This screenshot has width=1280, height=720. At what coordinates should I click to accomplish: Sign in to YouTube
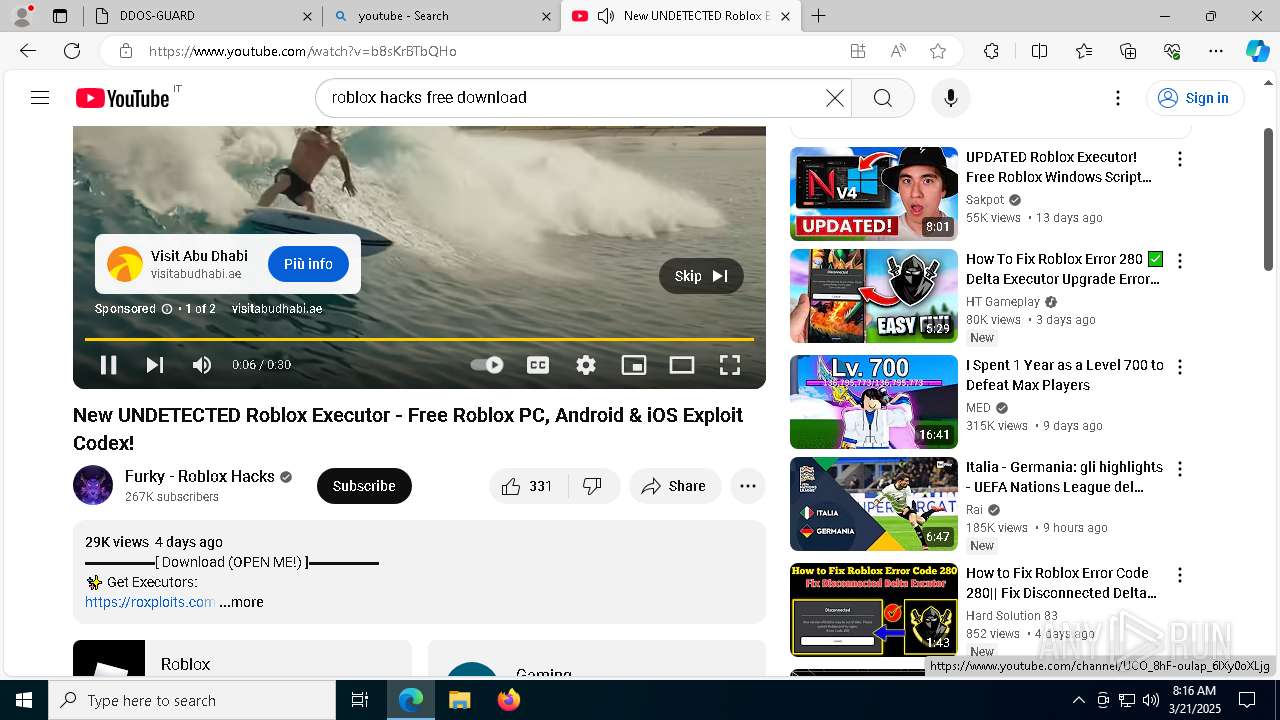pyautogui.click(x=1194, y=98)
